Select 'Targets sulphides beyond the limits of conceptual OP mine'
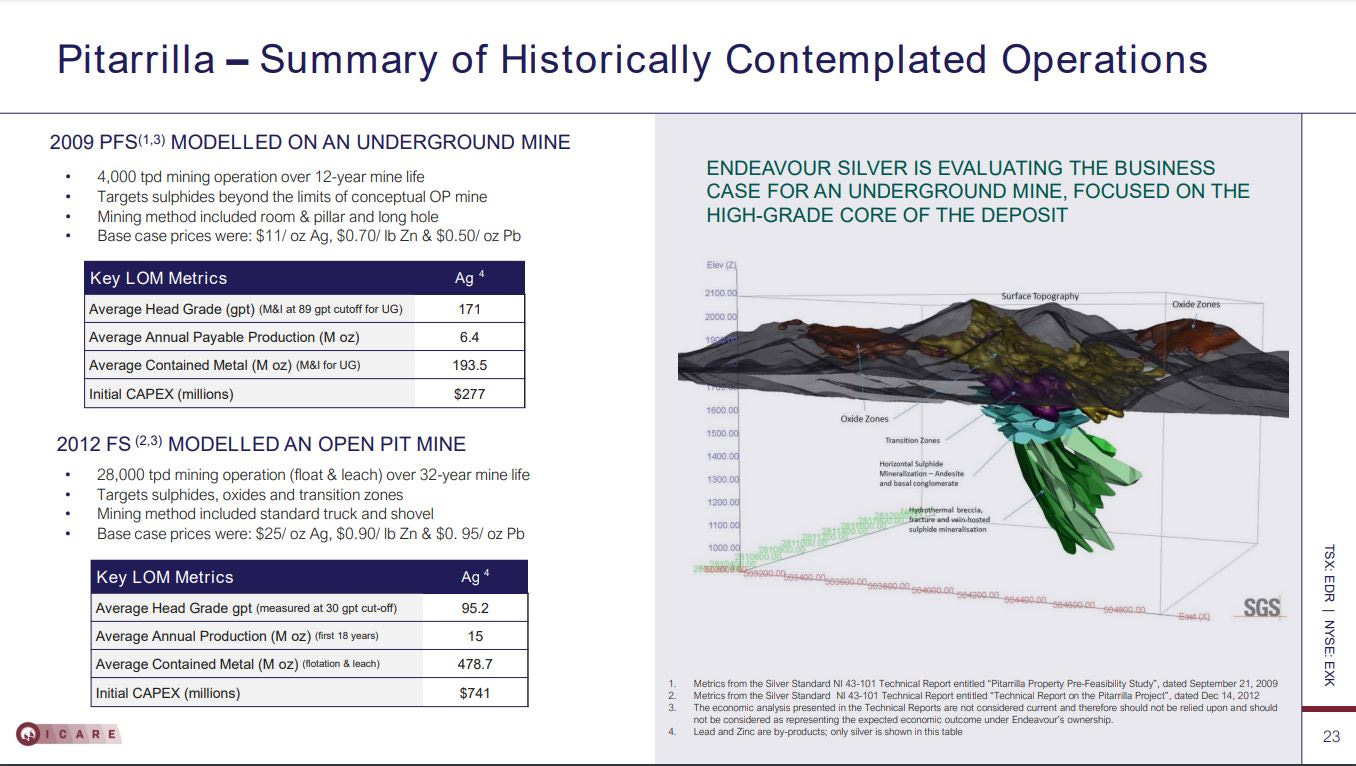Image resolution: width=1356 pixels, height=766 pixels. coord(292,197)
